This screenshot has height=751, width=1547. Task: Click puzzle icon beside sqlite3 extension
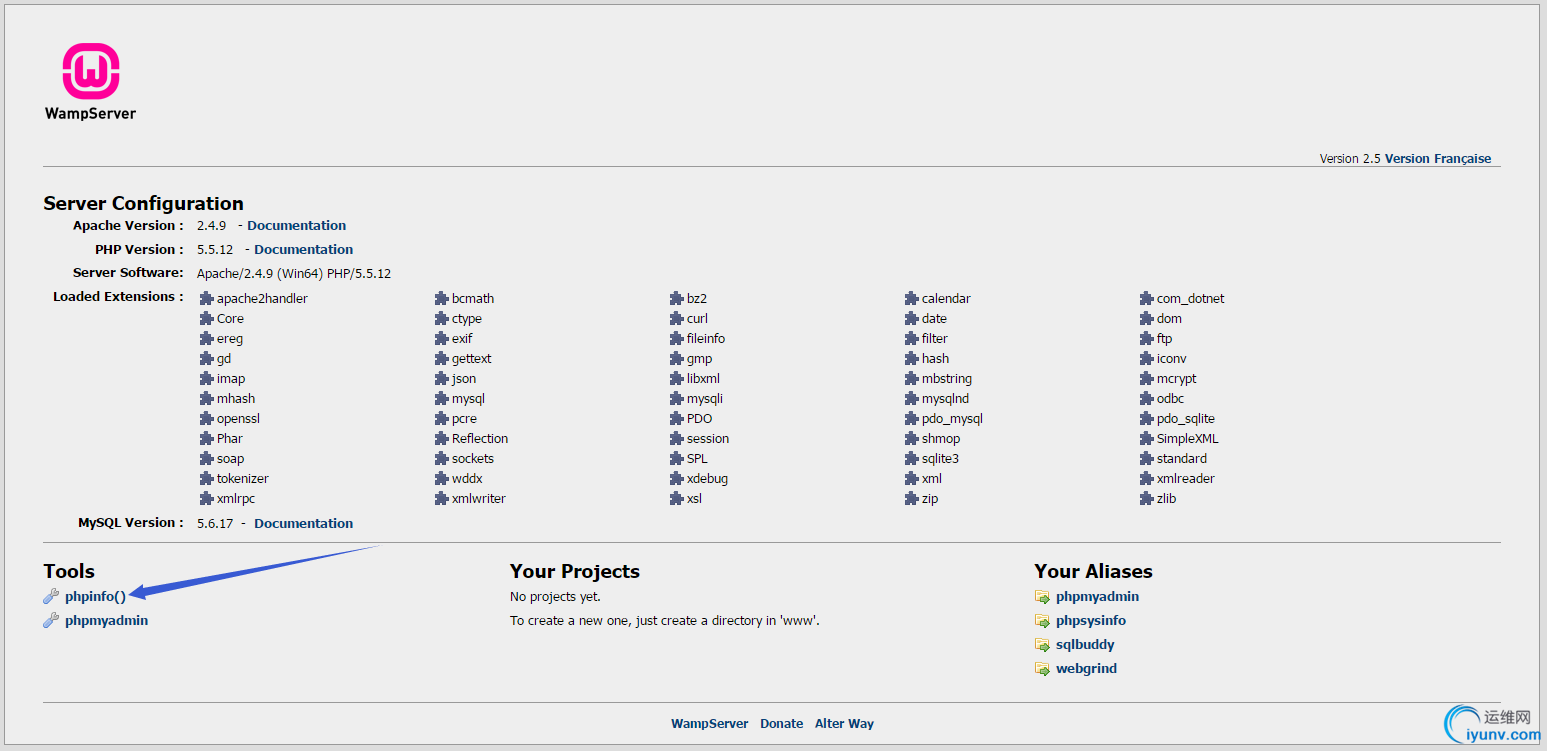pyautogui.click(x=912, y=459)
